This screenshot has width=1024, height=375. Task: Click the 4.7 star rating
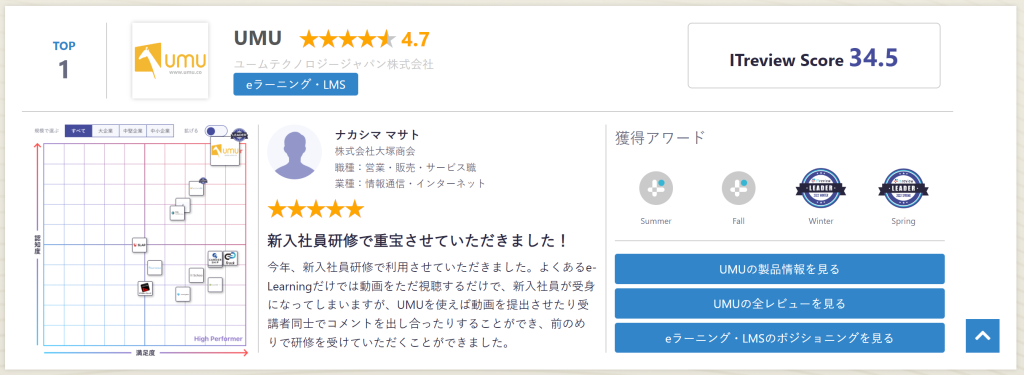click(364, 40)
